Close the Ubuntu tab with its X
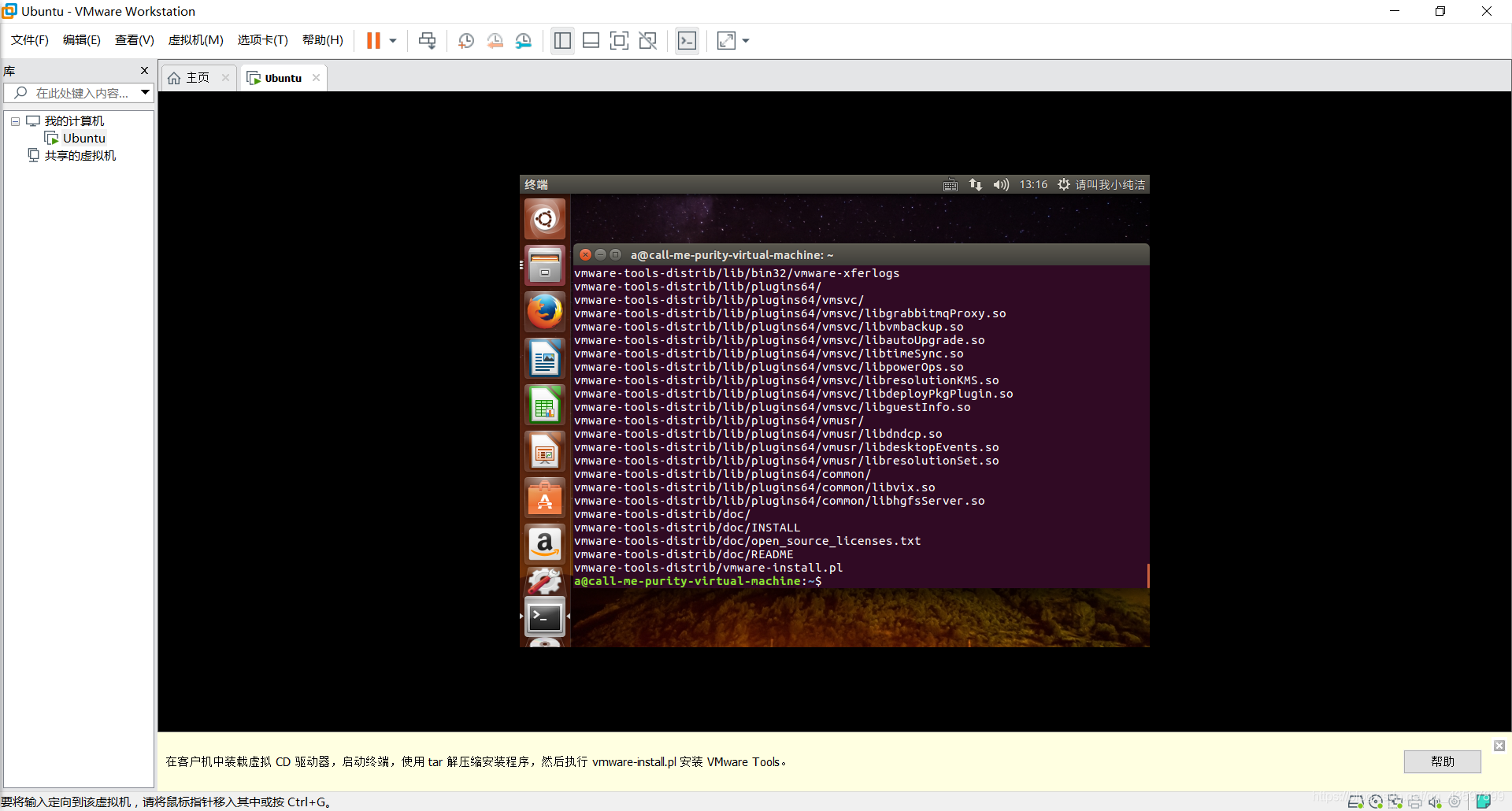1512x811 pixels. click(316, 77)
